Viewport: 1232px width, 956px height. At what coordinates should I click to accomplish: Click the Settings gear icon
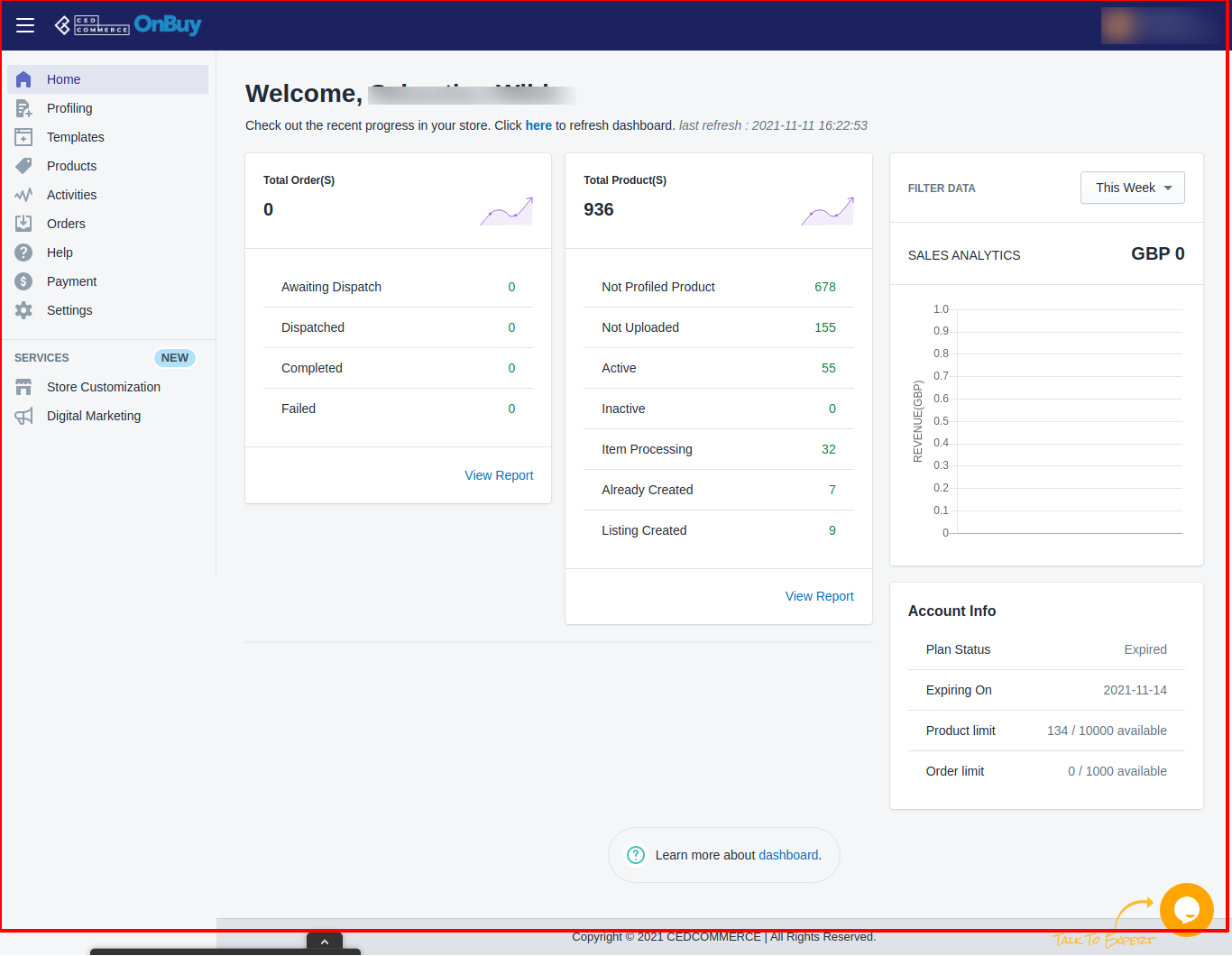23,310
